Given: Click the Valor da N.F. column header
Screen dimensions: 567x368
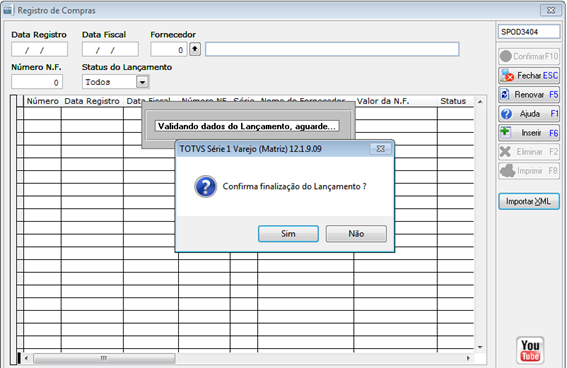Looking at the screenshot, I should [396, 101].
